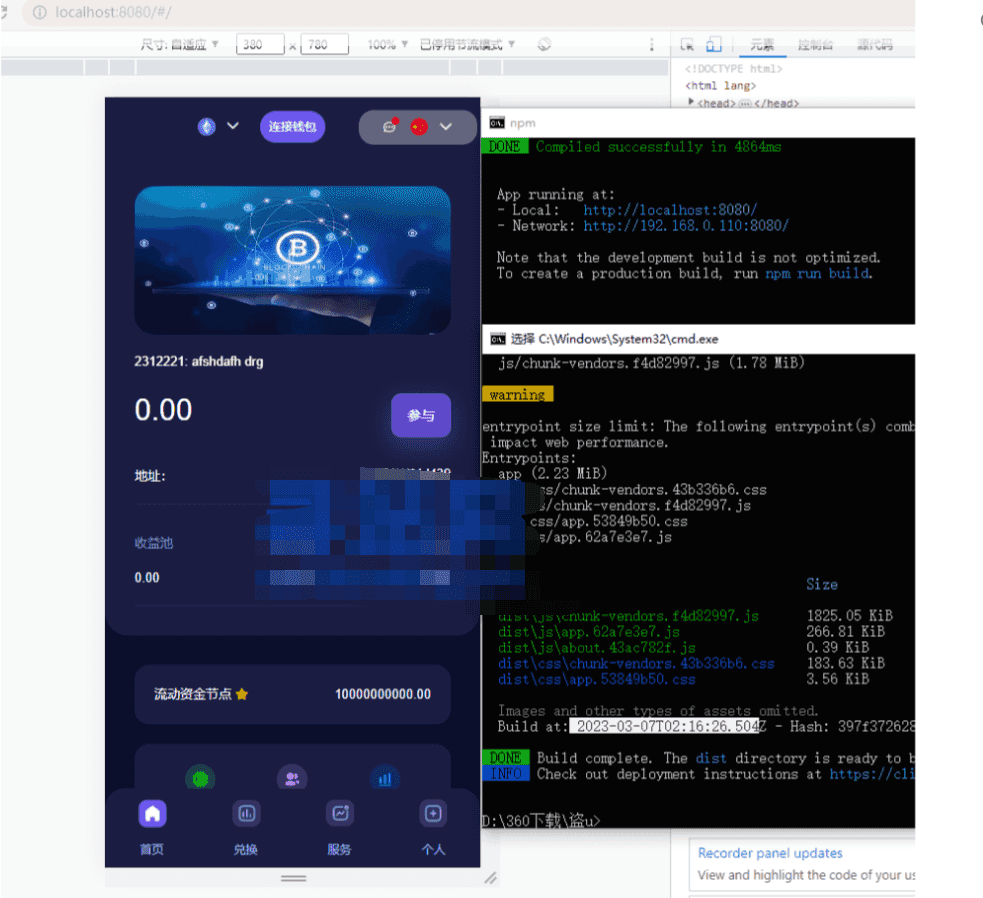Click the Ethereum network icon in app header
Image resolution: width=983 pixels, height=898 pixels.
(x=207, y=126)
